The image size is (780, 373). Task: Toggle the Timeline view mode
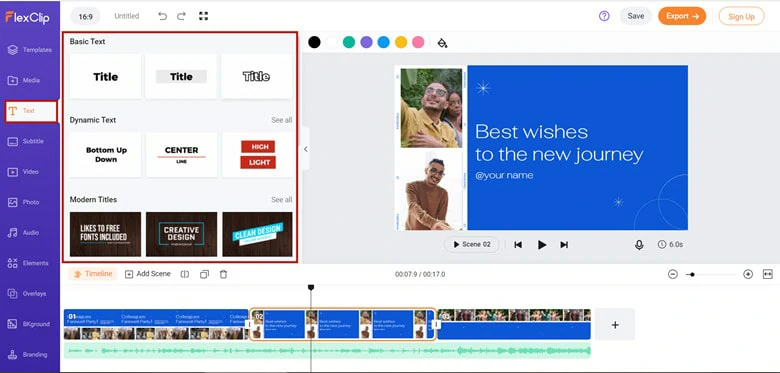(93, 274)
